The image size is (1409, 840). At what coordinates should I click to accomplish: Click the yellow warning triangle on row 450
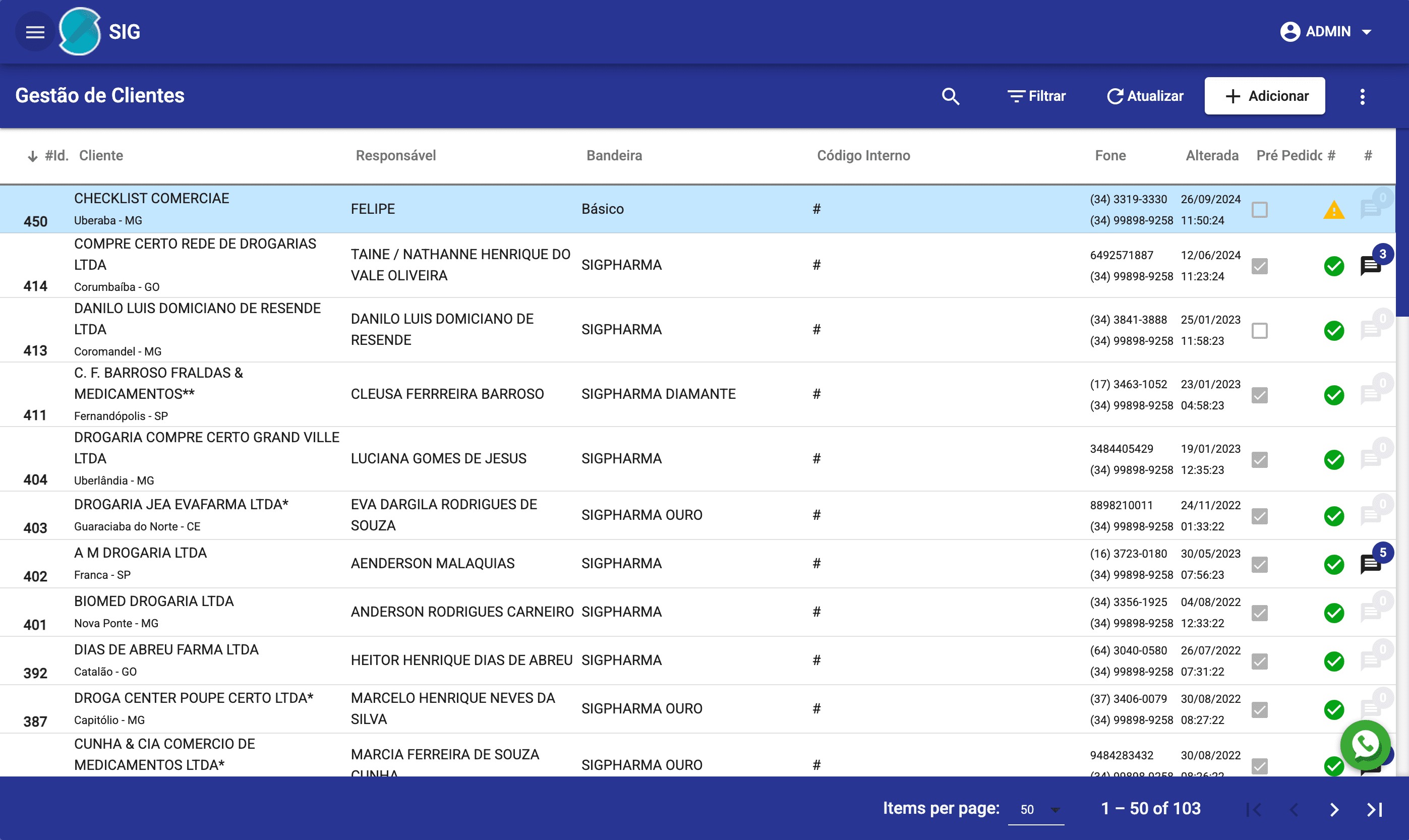point(1334,210)
